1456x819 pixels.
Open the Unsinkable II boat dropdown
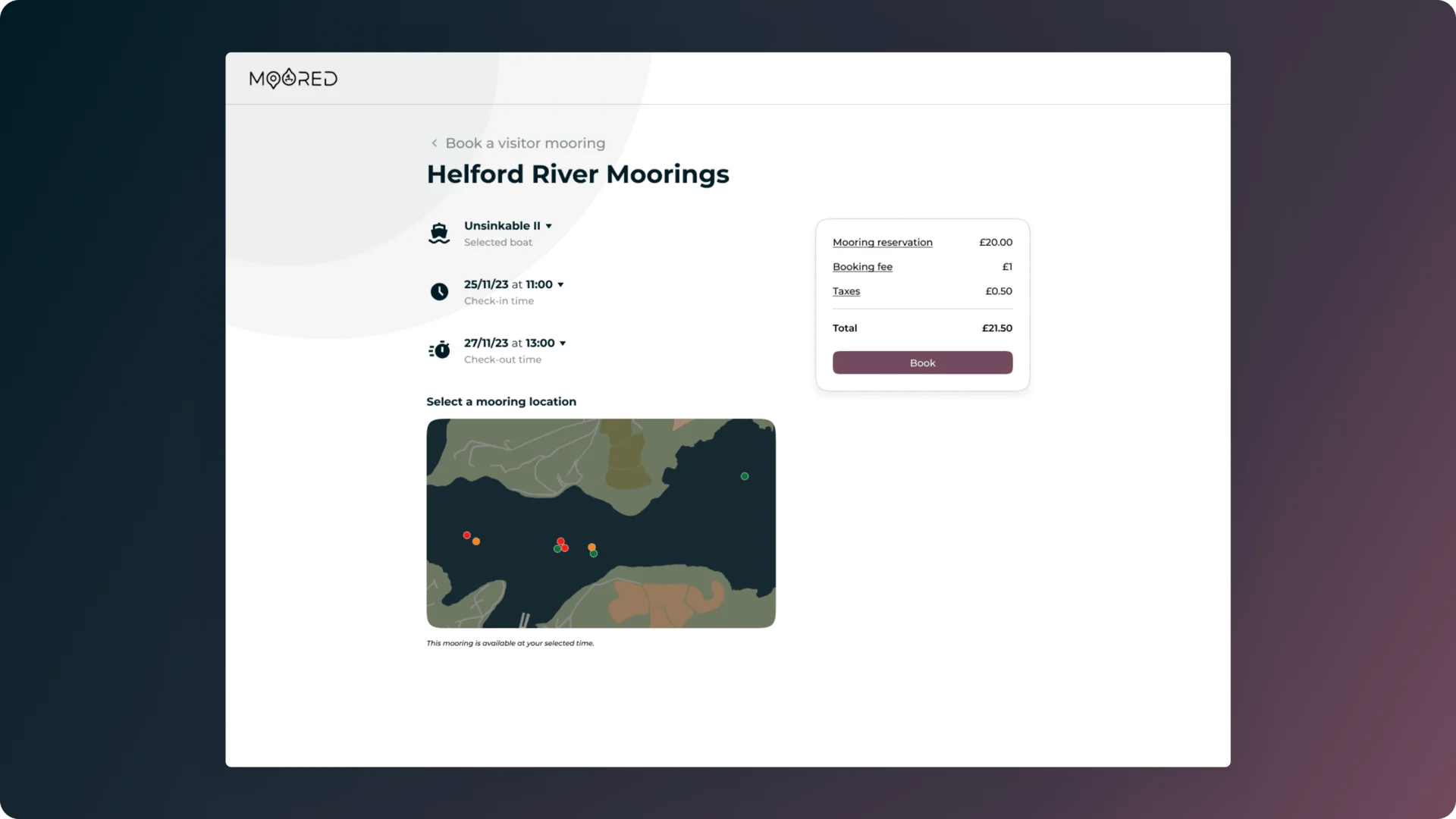(508, 226)
